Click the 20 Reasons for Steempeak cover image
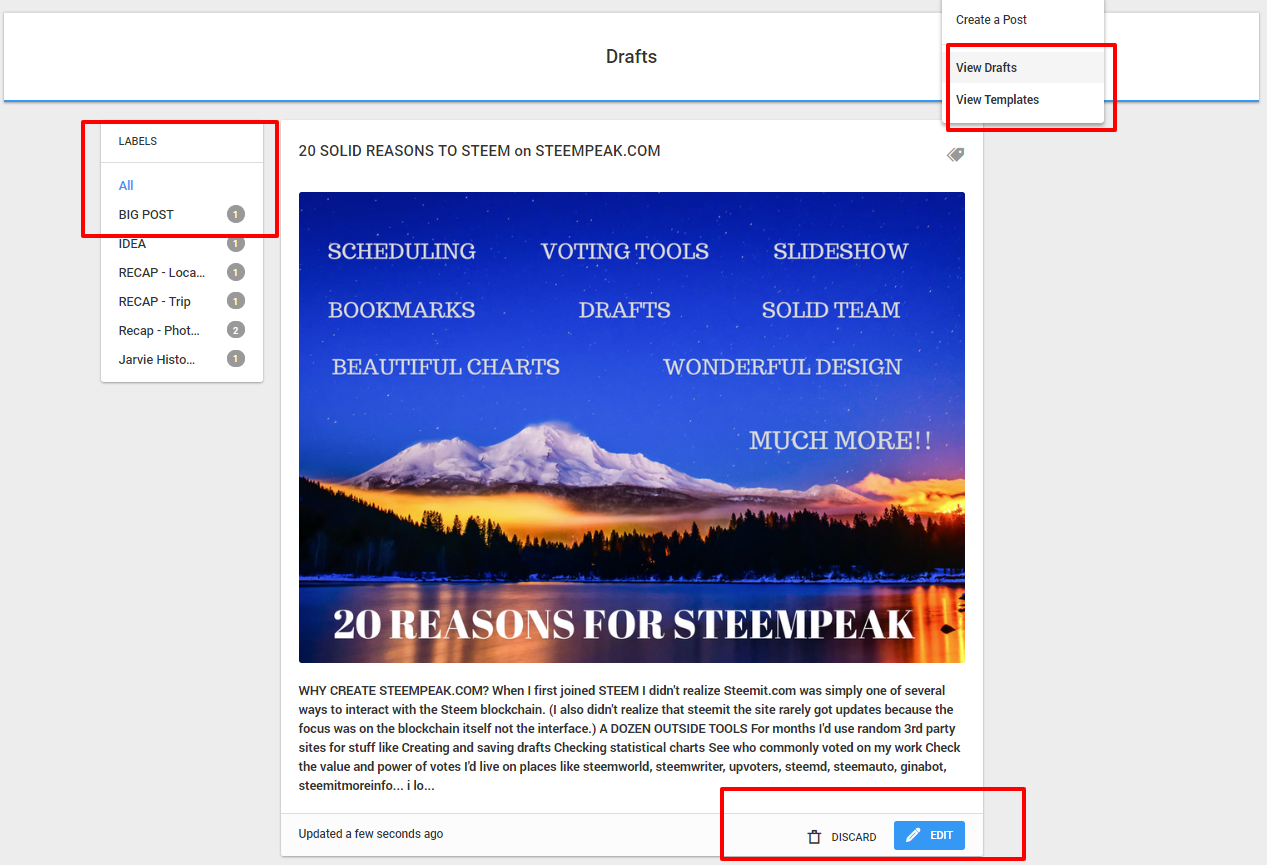1267x865 pixels. pyautogui.click(x=631, y=427)
